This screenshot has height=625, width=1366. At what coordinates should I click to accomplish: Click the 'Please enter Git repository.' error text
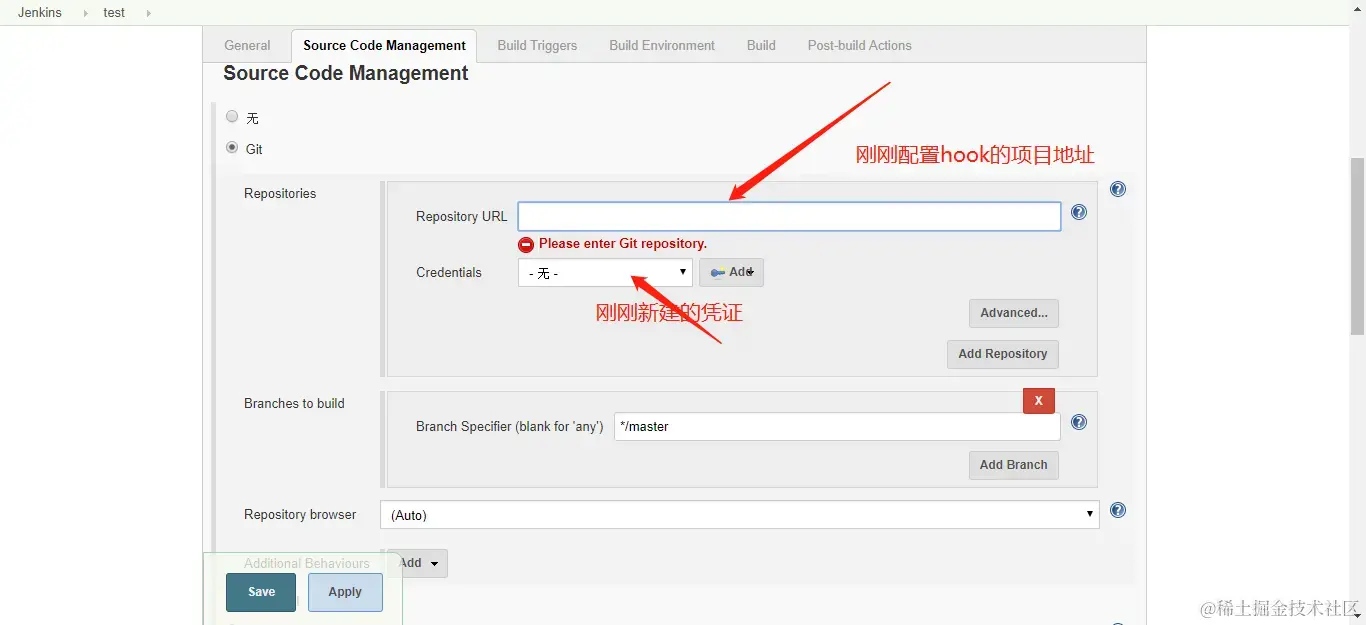[622, 243]
